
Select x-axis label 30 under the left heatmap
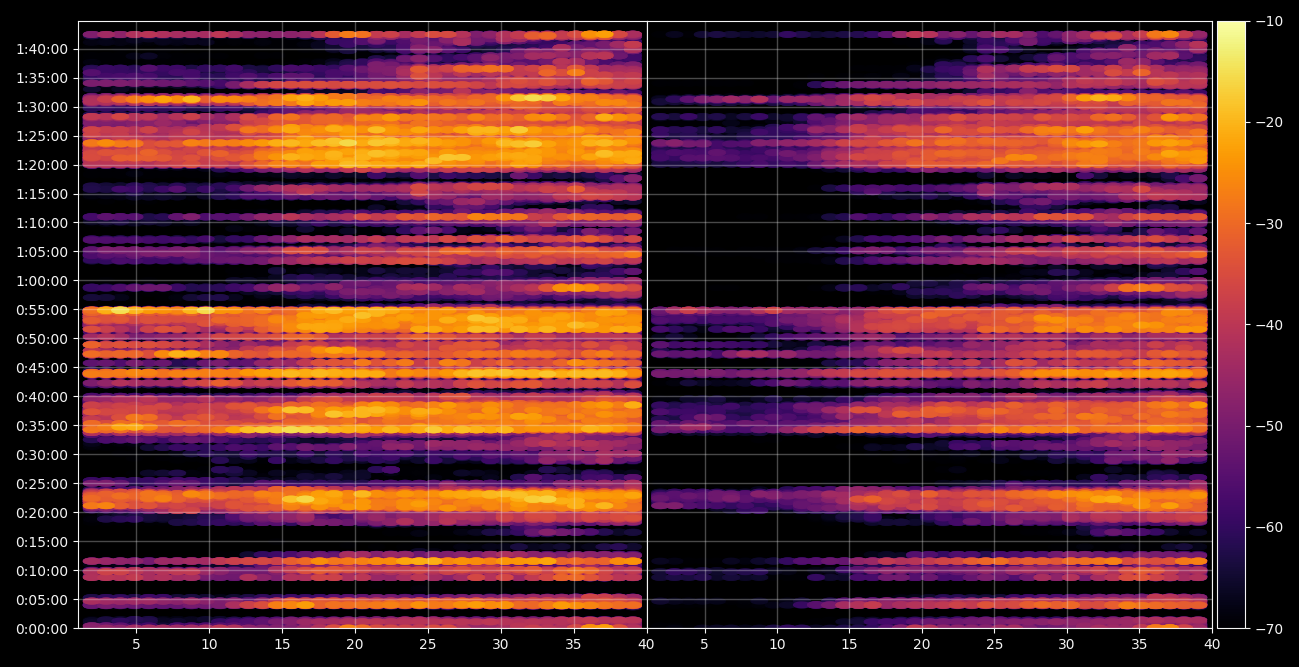click(501, 645)
